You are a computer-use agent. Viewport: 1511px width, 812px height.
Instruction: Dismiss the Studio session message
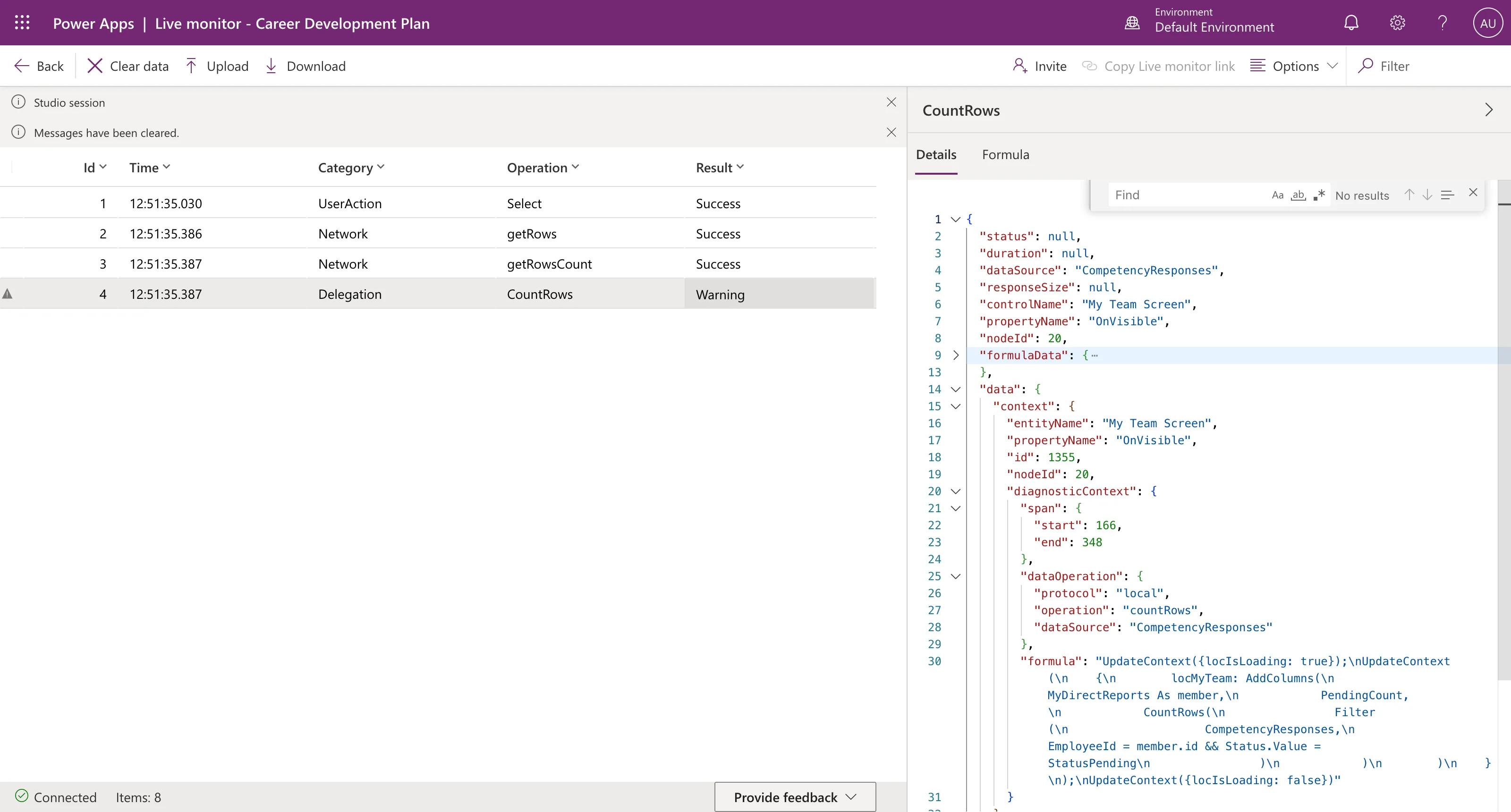point(891,102)
